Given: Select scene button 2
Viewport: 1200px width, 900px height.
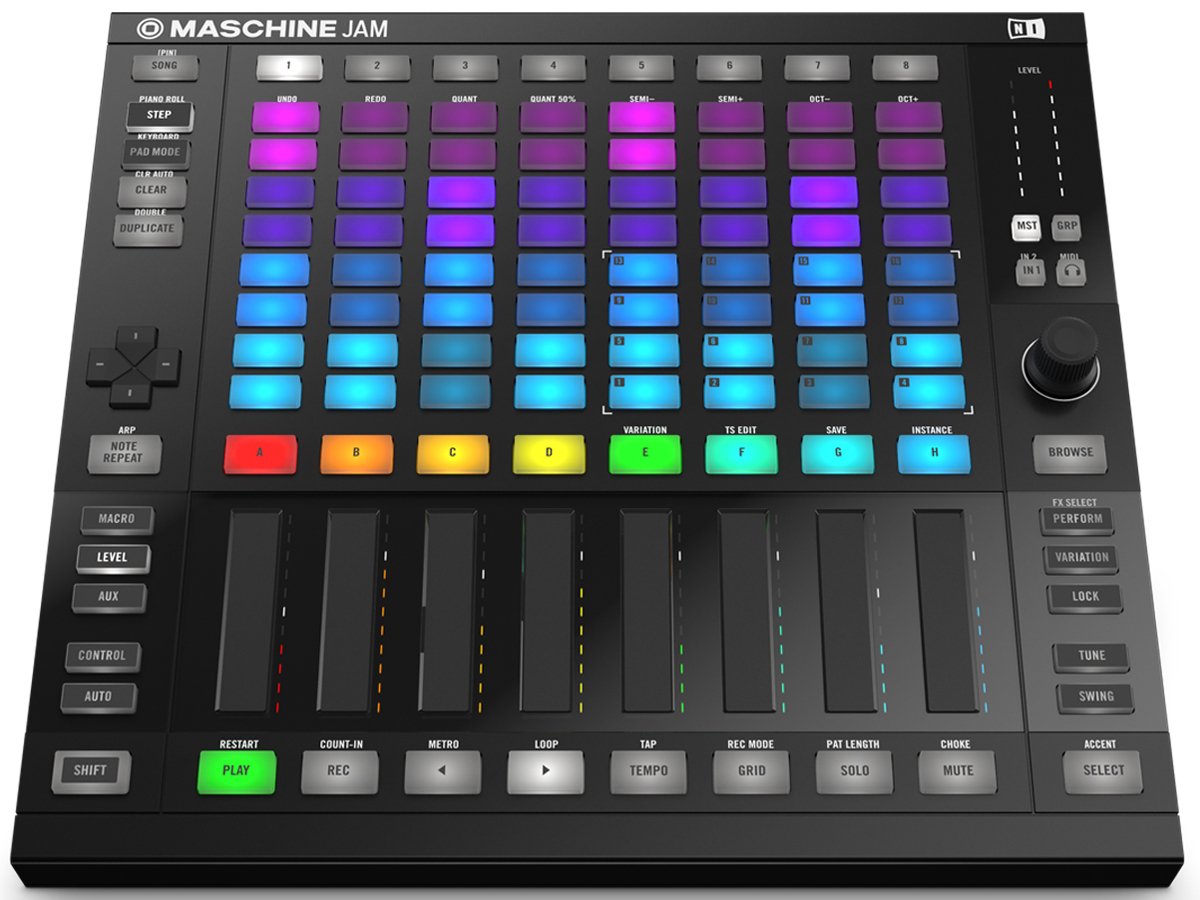Looking at the screenshot, I should (x=377, y=67).
